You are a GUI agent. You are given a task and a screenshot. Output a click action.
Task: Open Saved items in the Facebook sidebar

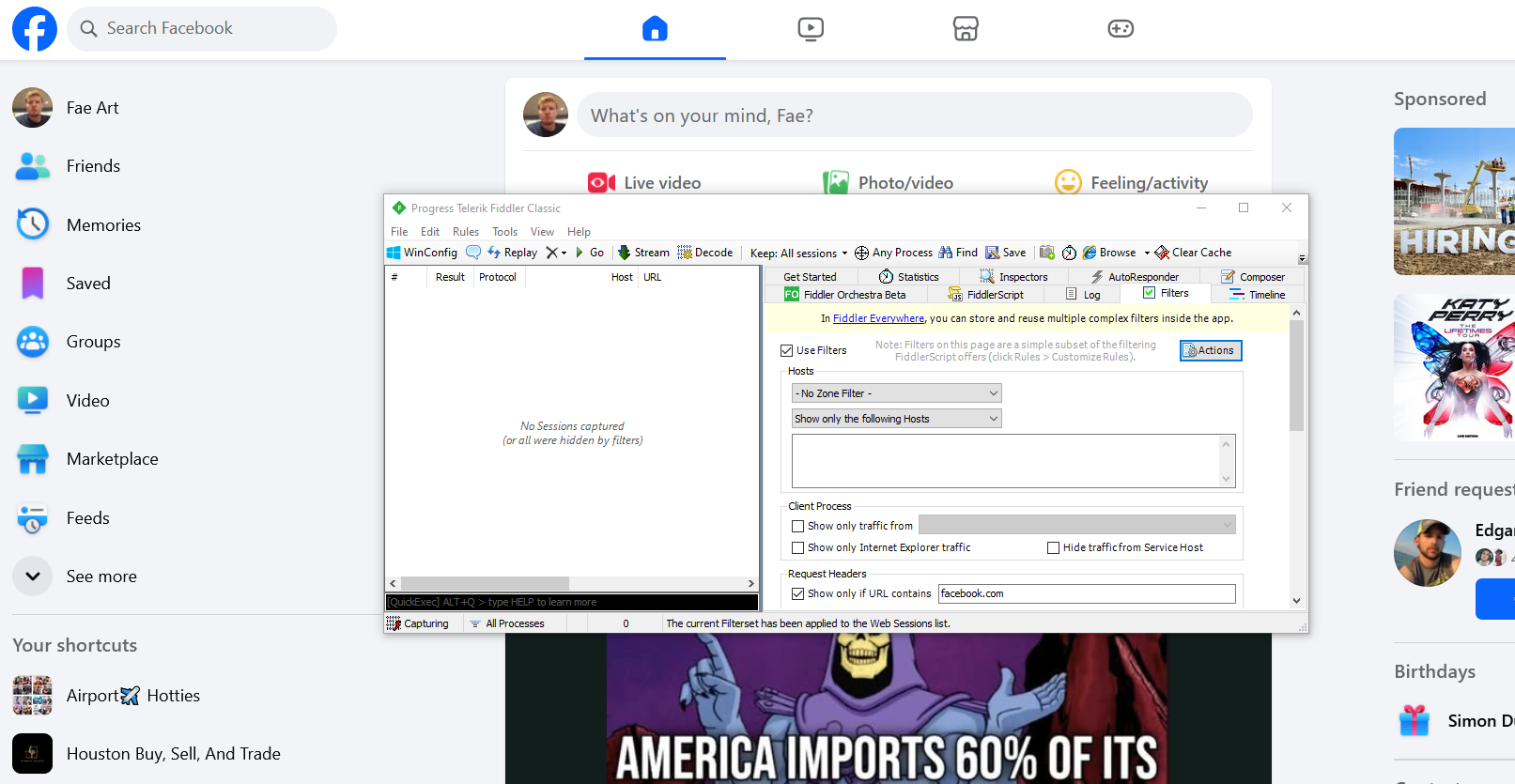point(63,284)
